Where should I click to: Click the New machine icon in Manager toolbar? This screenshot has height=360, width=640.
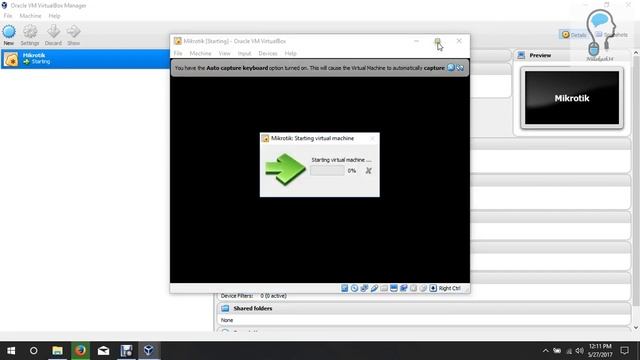tap(9, 35)
